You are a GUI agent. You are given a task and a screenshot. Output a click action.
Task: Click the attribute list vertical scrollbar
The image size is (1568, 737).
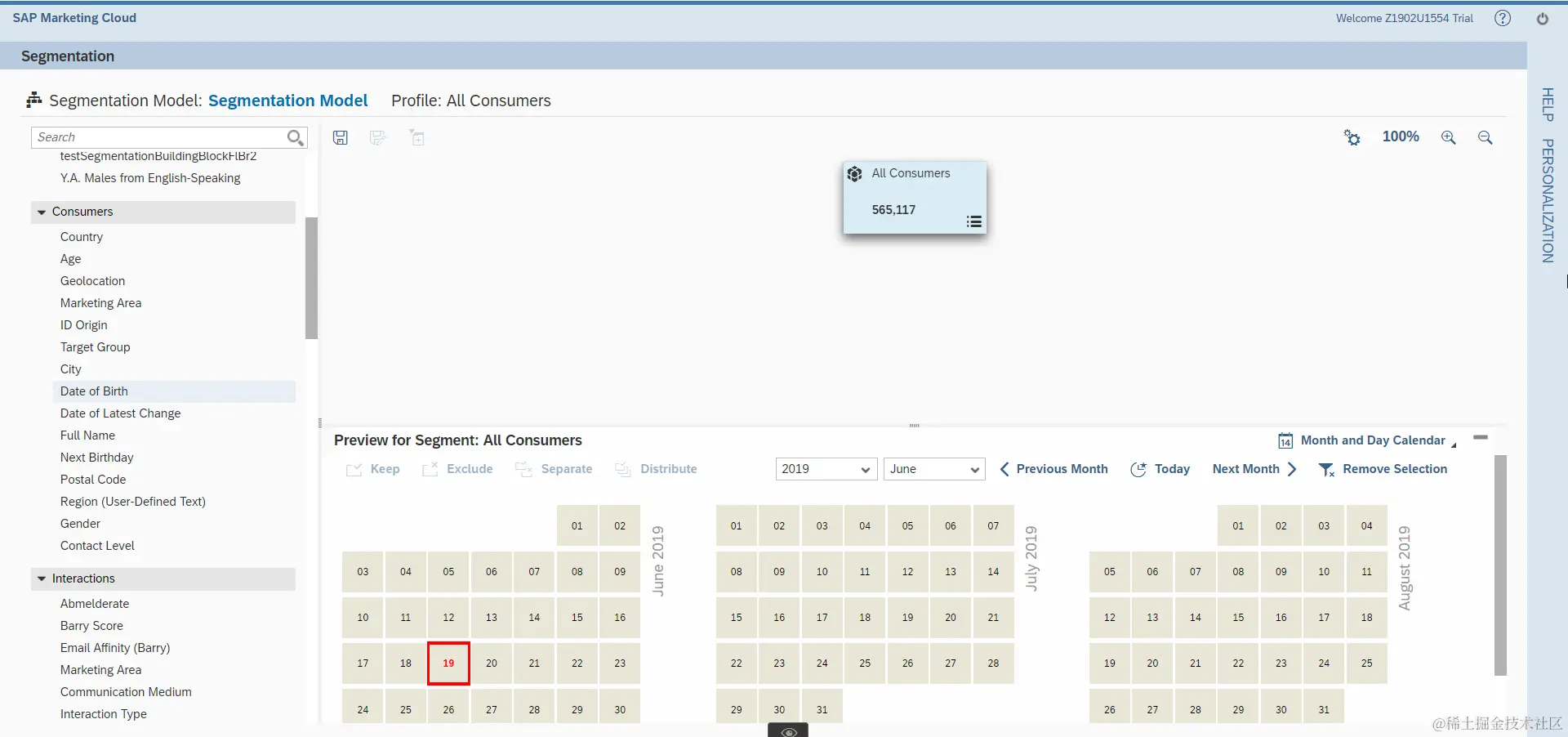(311, 278)
